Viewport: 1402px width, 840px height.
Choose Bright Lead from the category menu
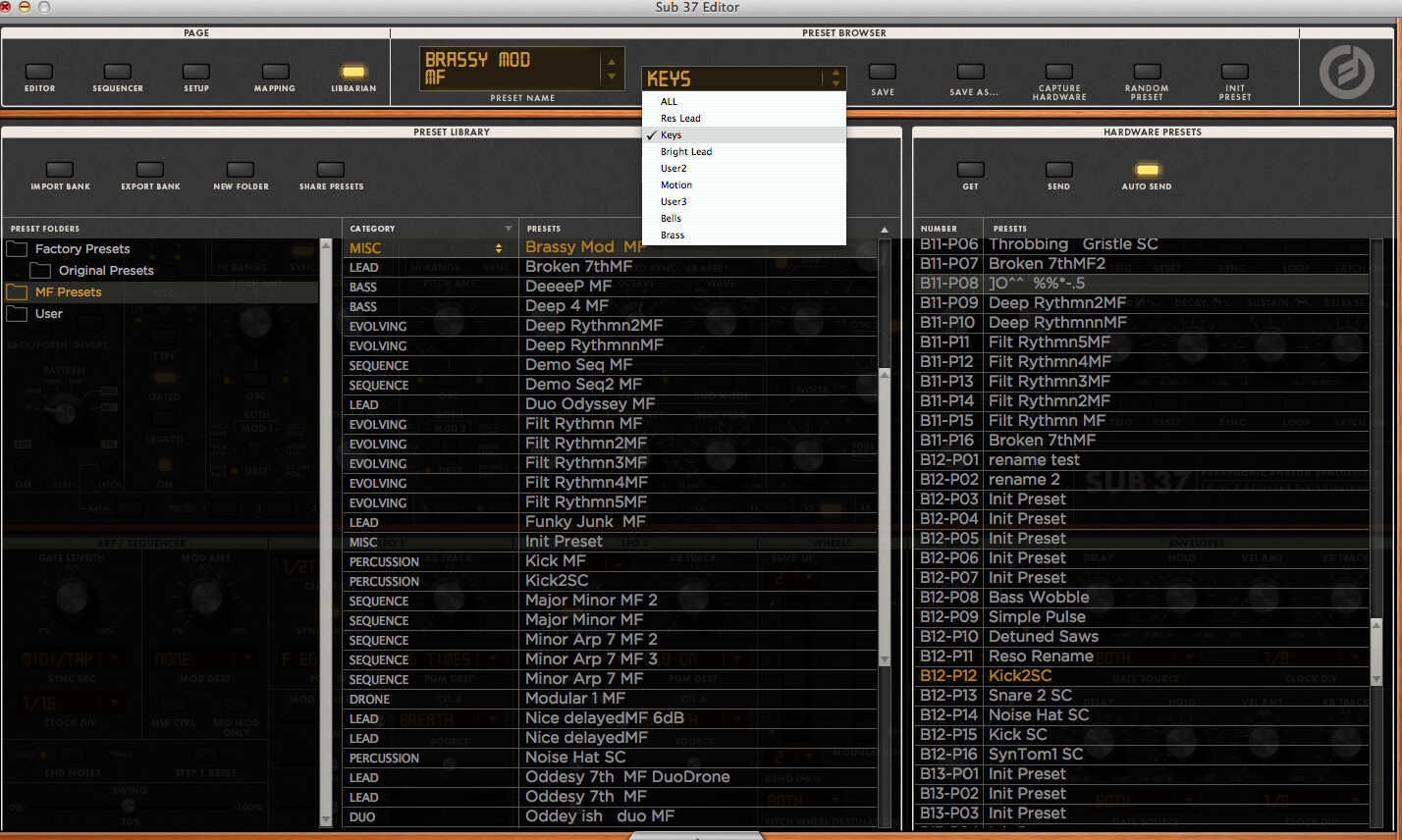[744, 151]
